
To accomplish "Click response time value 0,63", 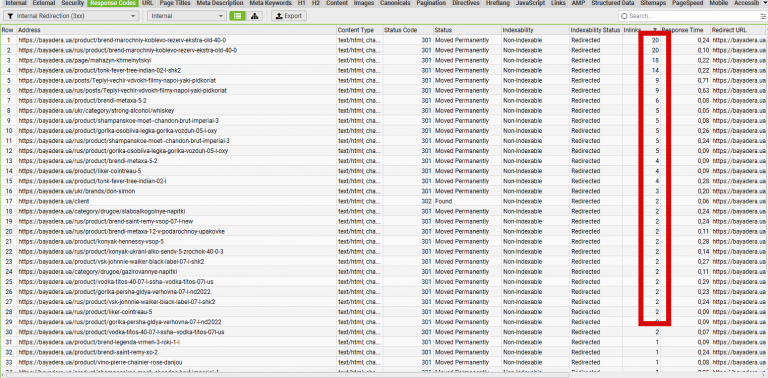I will [703, 91].
